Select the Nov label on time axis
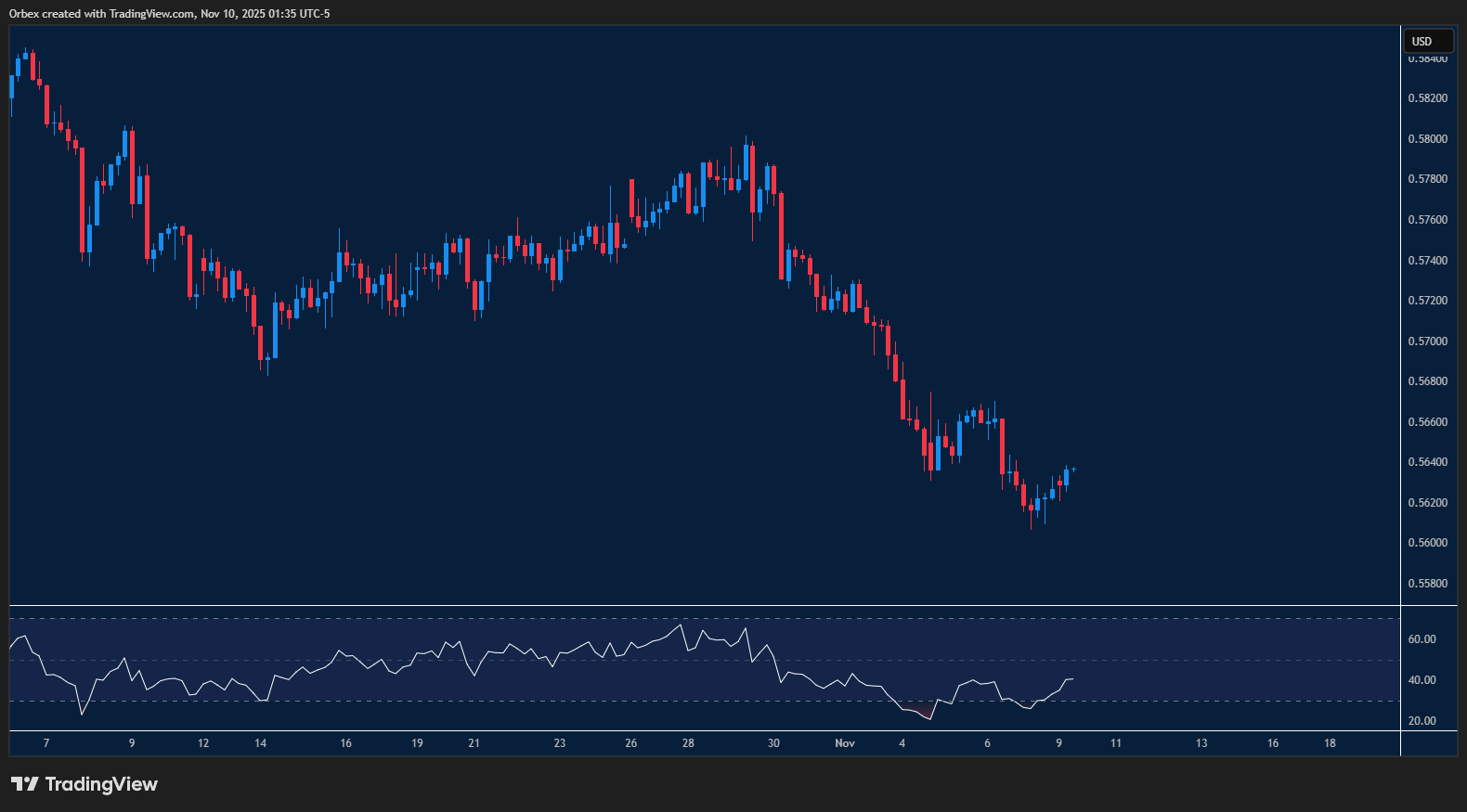1467x812 pixels. (844, 743)
